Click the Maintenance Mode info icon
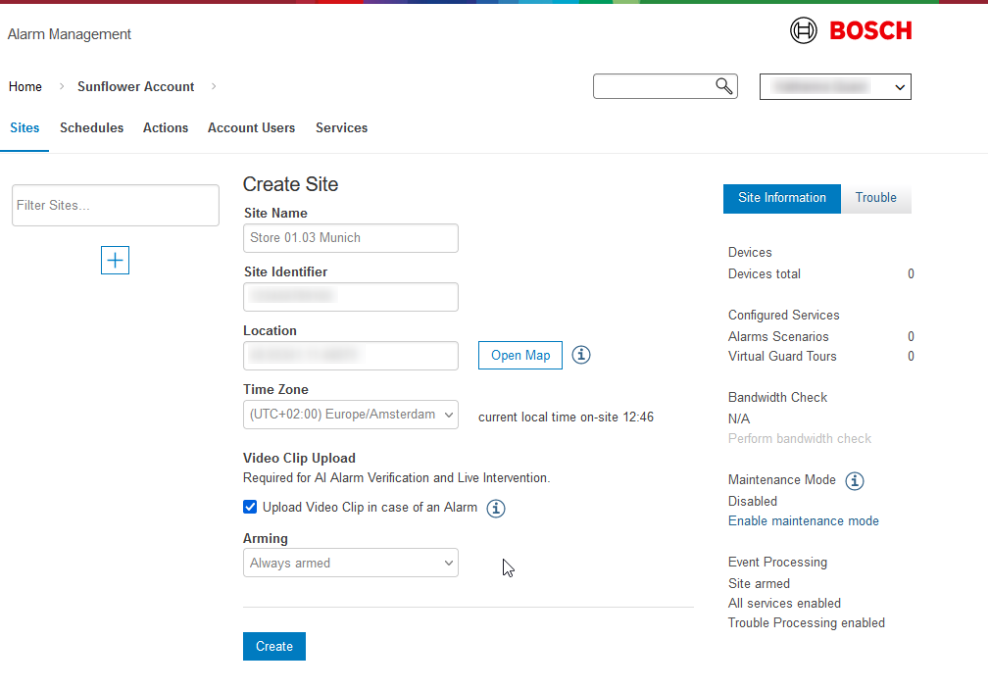 coord(854,480)
